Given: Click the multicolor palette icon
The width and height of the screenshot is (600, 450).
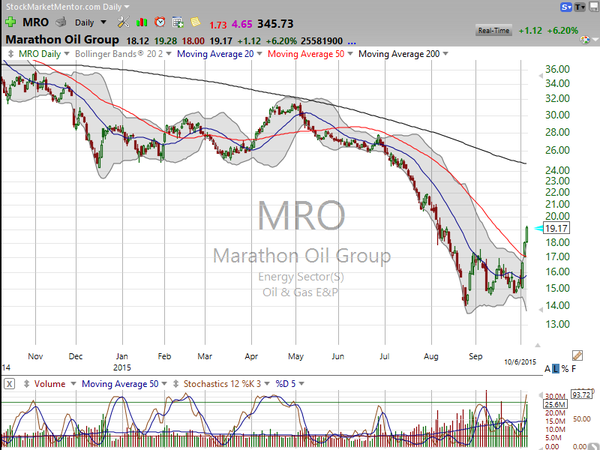Looking at the screenshot, I should (585, 39).
